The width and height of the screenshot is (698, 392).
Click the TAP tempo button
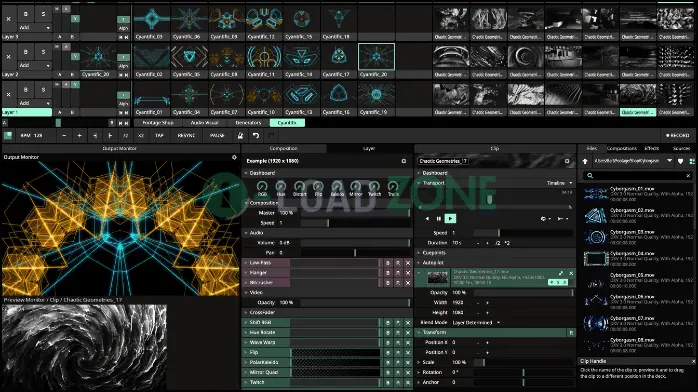click(x=159, y=135)
